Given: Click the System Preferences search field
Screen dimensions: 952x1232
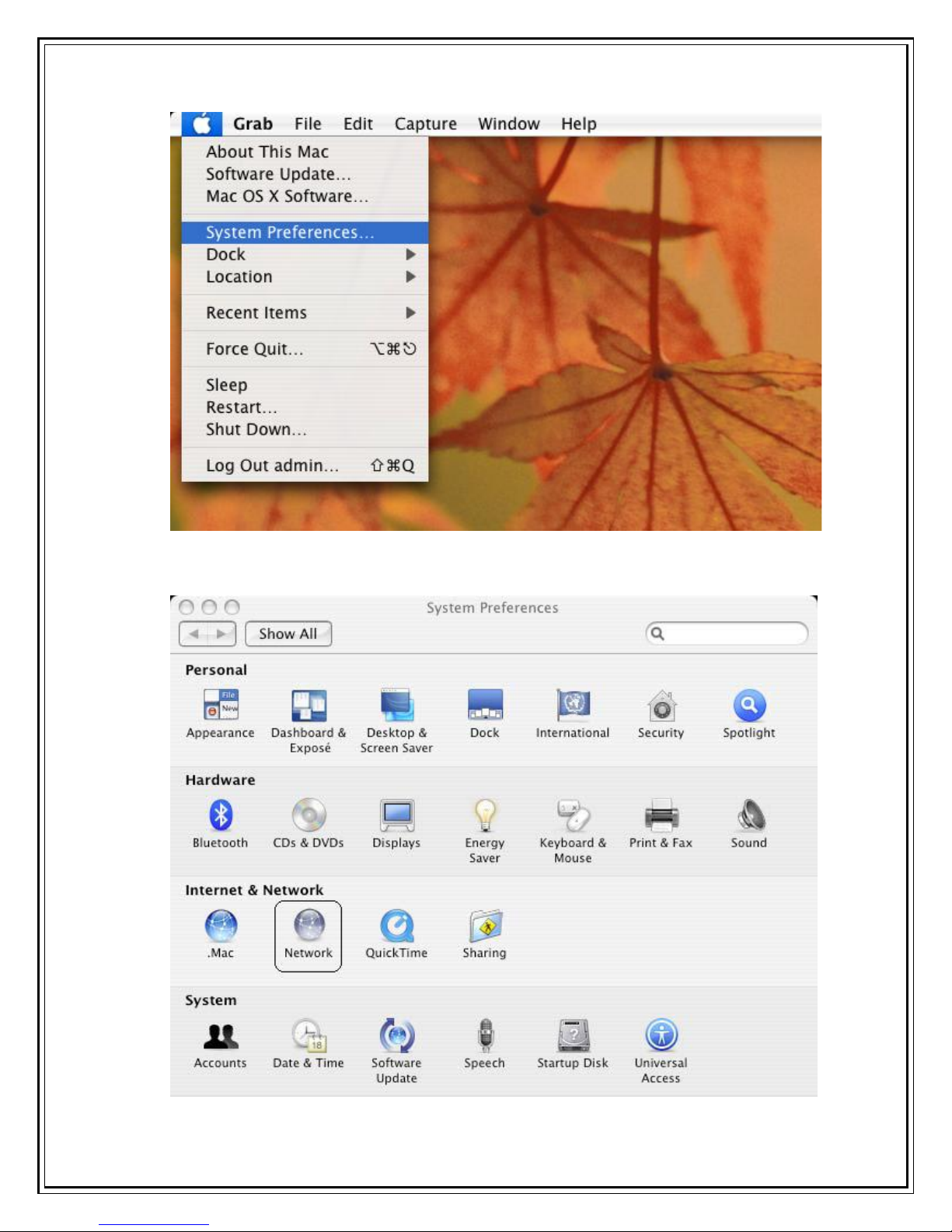Looking at the screenshot, I should tap(727, 633).
